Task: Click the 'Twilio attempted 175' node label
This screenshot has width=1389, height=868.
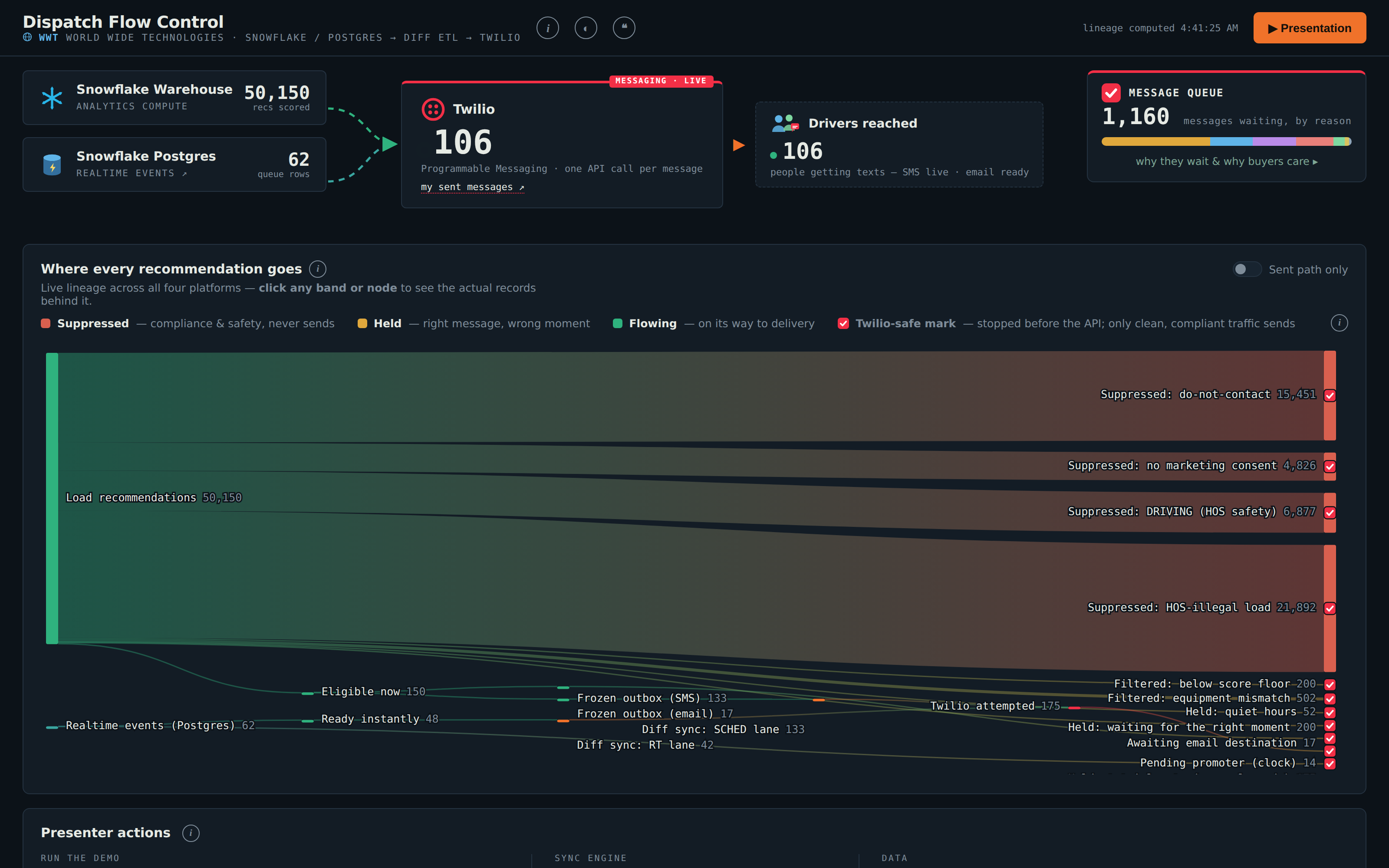Action: point(995,706)
